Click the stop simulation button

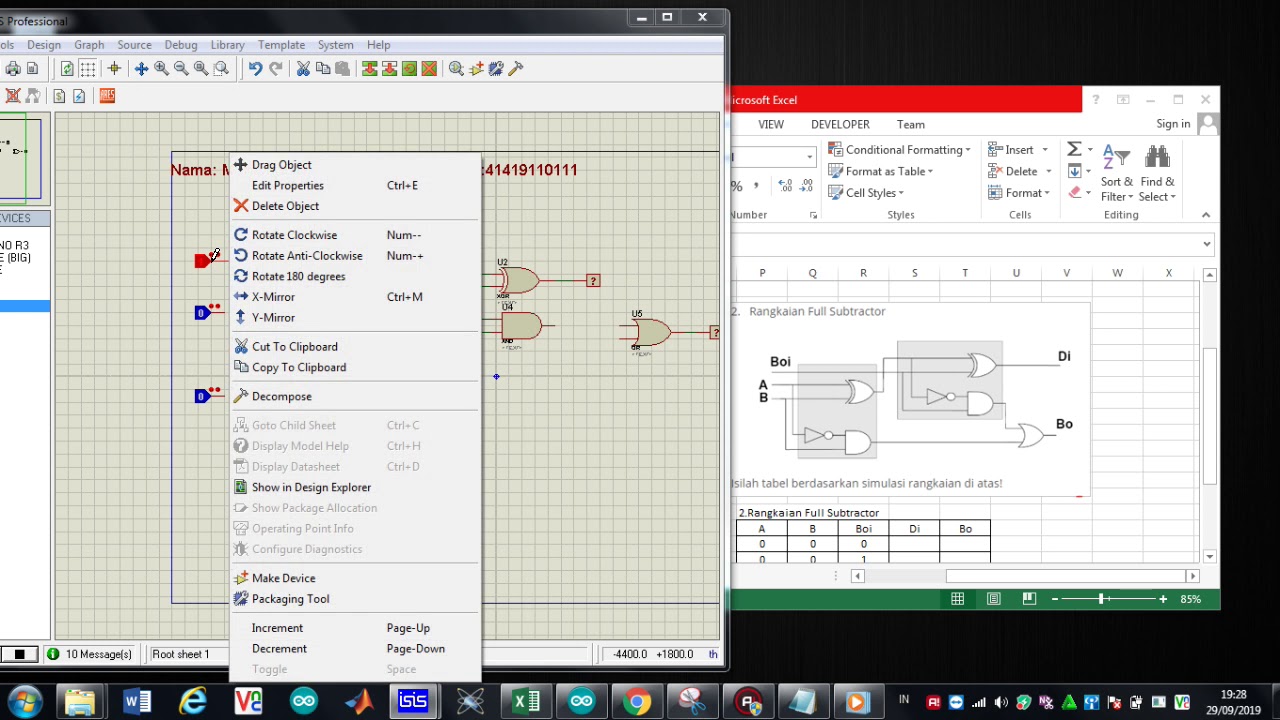[x=19, y=654]
